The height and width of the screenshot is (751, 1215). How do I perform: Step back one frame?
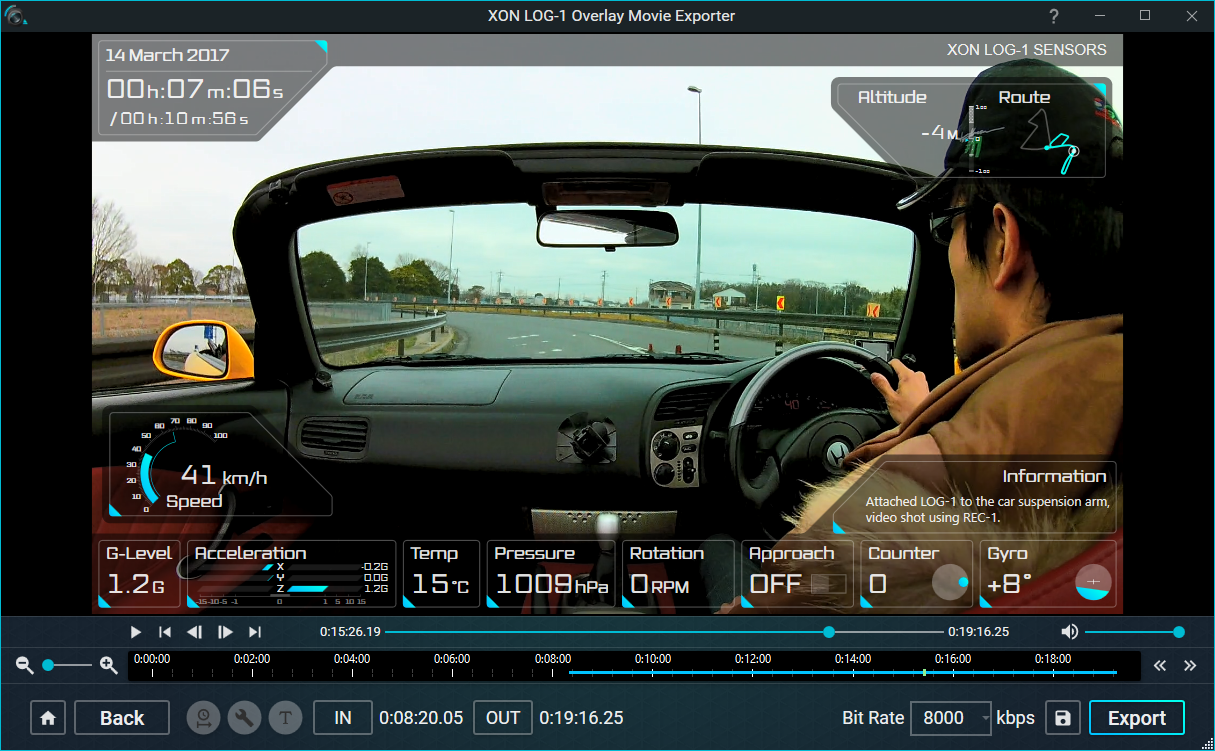pos(195,632)
